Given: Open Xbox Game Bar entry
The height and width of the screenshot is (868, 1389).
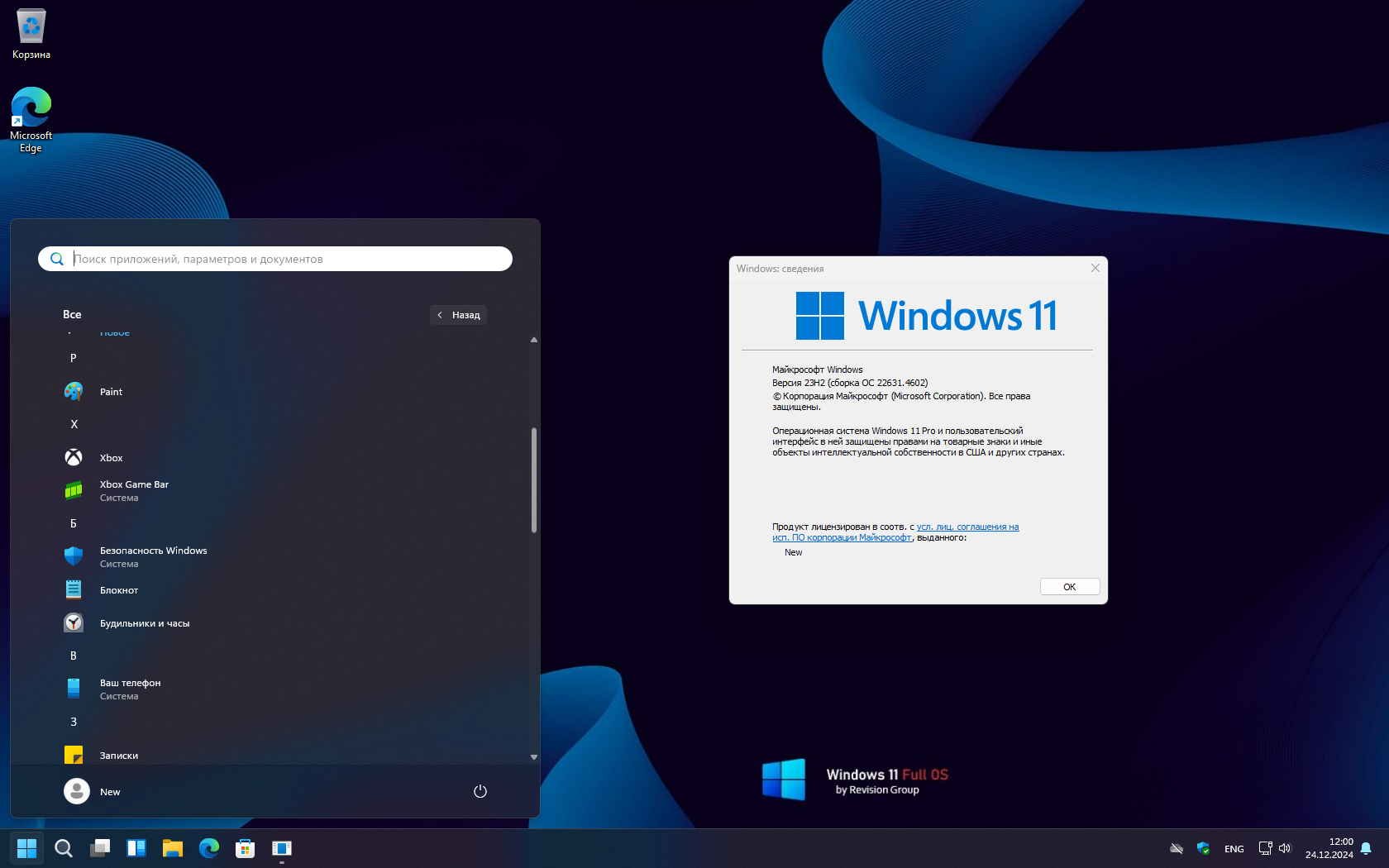Looking at the screenshot, I should tap(133, 491).
